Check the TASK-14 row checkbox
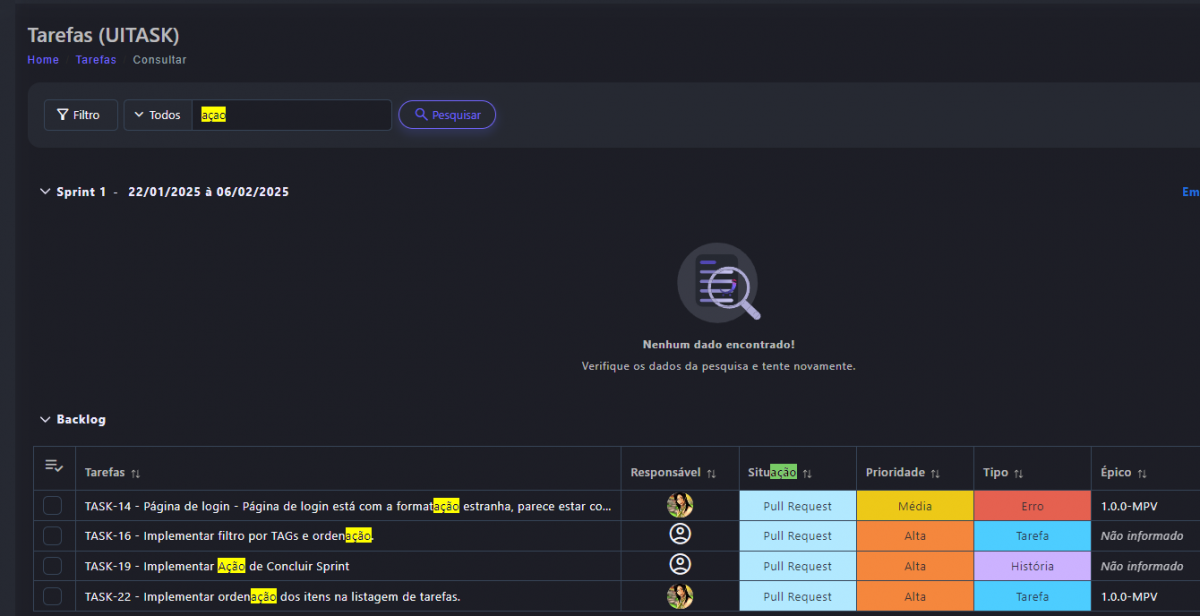This screenshot has height=616, width=1200. coord(53,507)
